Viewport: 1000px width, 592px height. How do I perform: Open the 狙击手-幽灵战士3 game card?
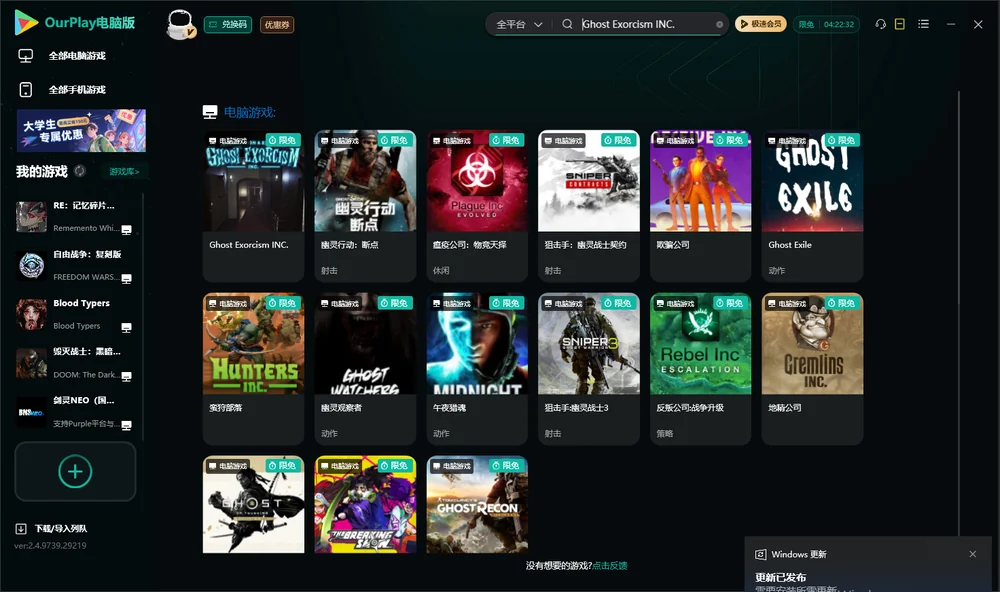589,368
